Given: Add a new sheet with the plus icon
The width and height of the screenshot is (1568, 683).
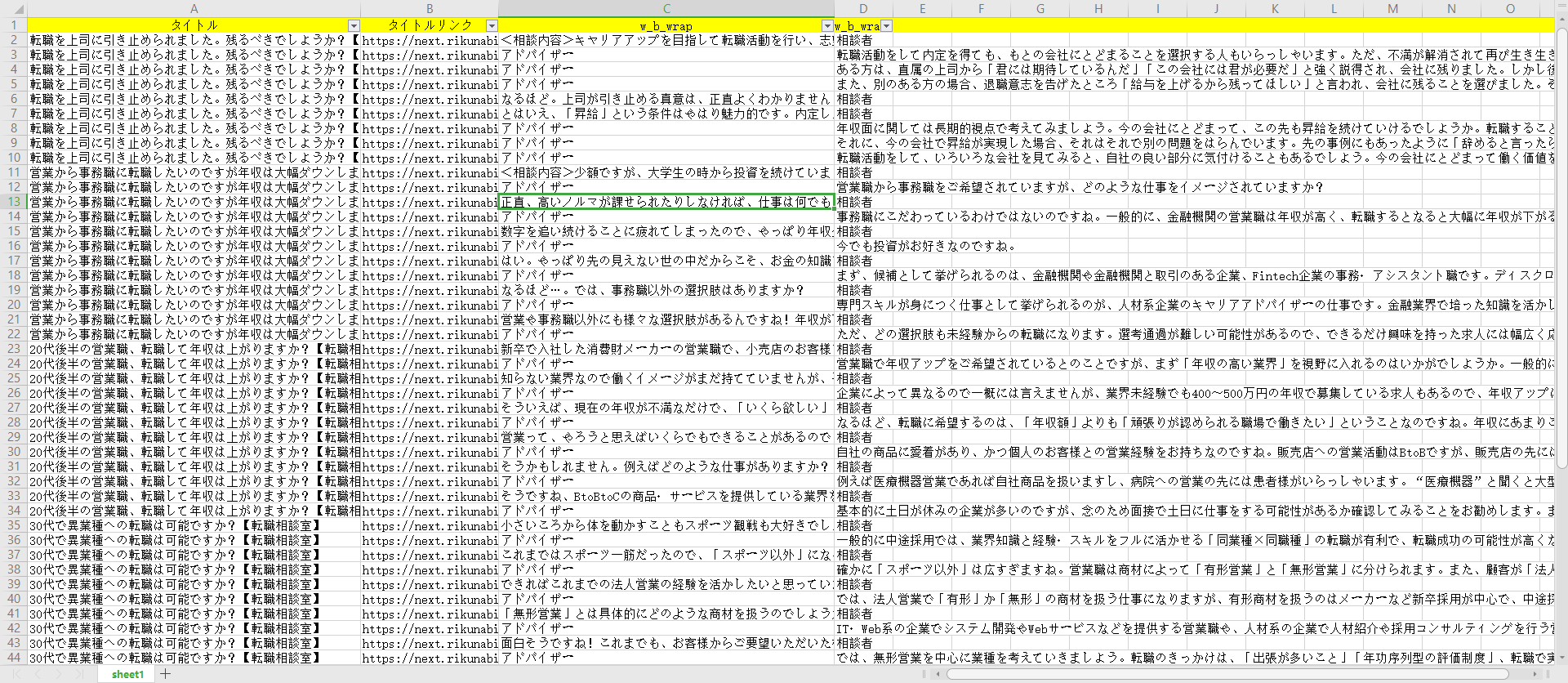Looking at the screenshot, I should tap(166, 674).
